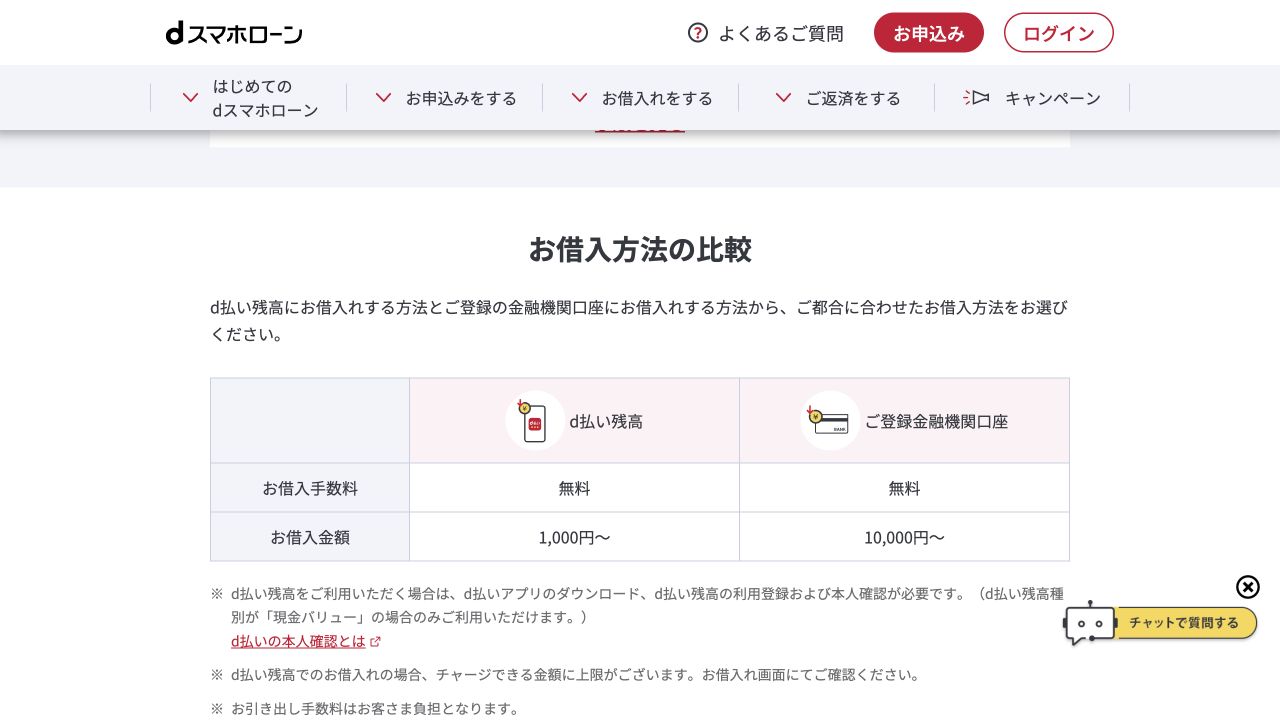Expand the お申込みをする chevron
The image size is (1280, 720).
(383, 98)
